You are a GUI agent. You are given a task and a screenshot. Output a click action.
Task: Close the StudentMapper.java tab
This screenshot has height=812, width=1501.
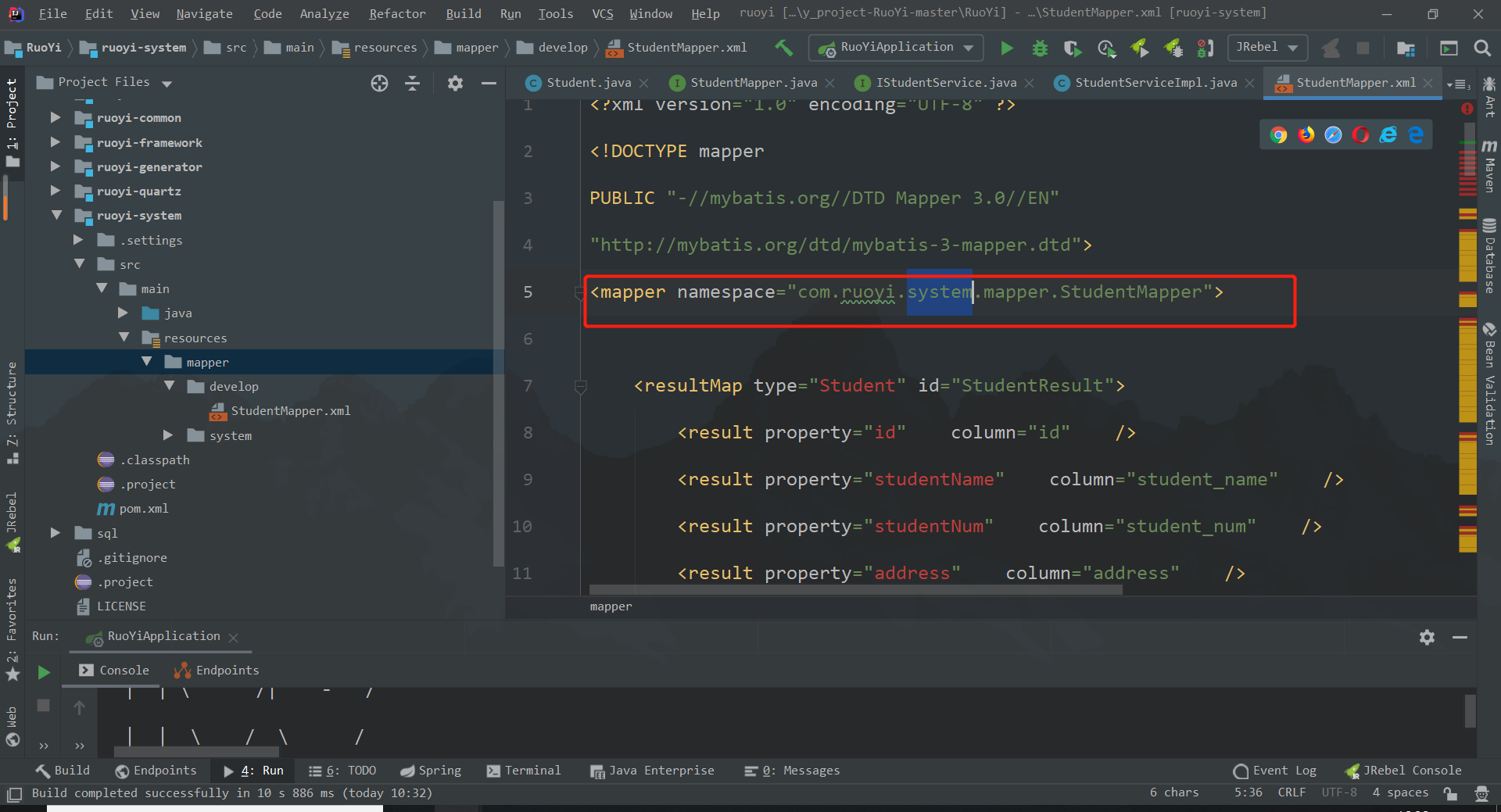click(829, 84)
